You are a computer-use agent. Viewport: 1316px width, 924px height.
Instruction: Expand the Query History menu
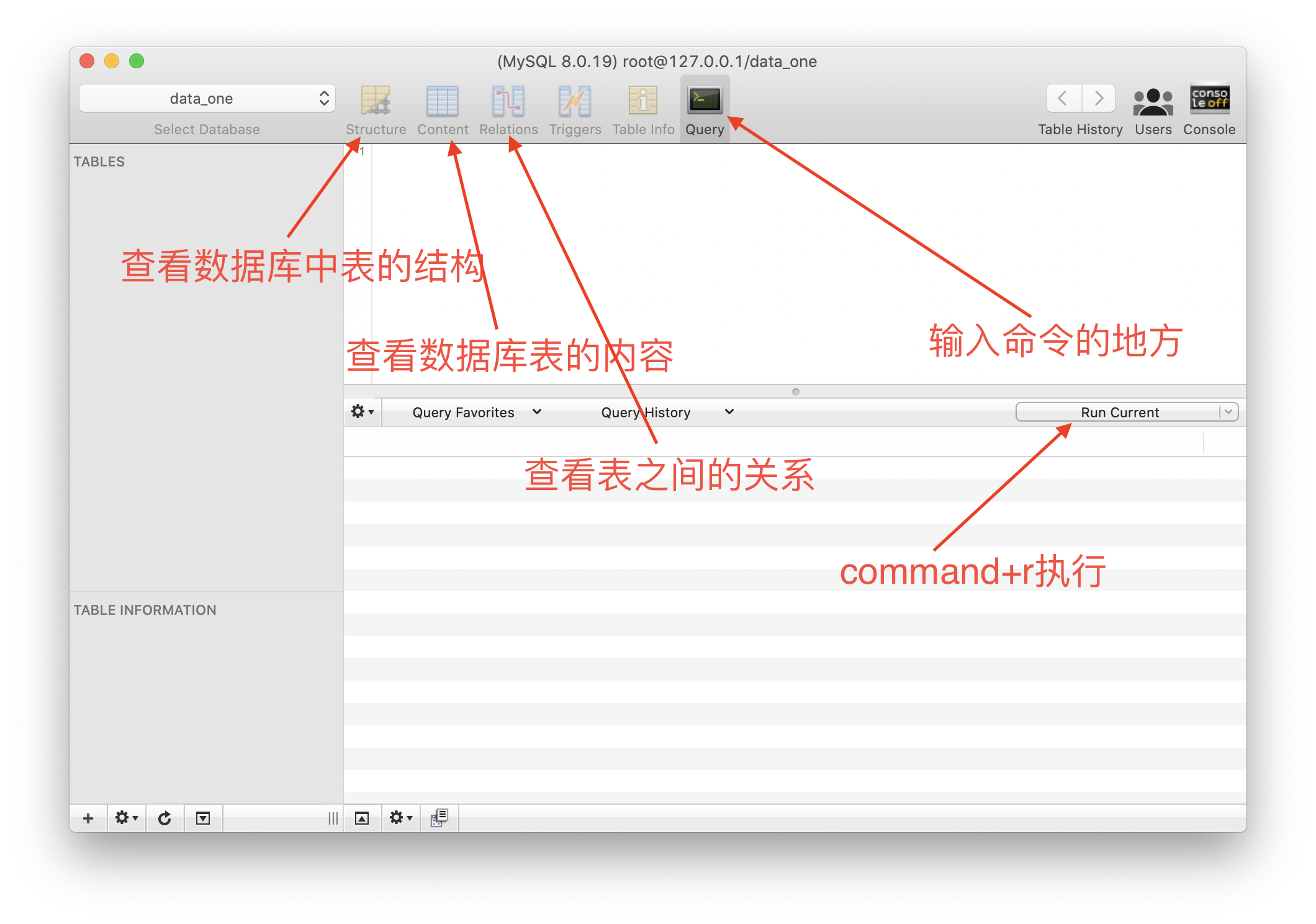667,412
